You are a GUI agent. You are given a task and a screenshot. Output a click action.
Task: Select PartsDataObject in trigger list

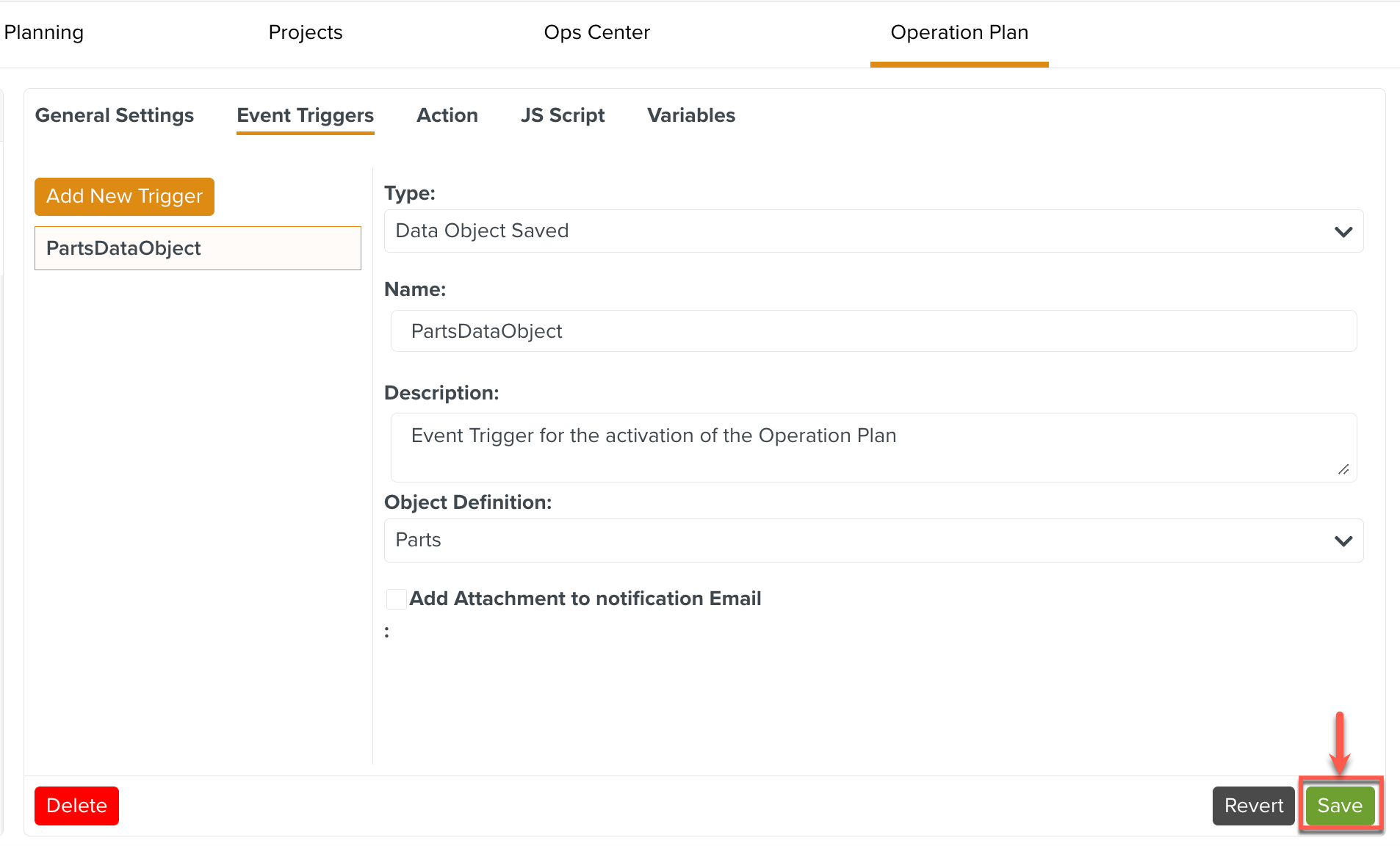pos(198,248)
